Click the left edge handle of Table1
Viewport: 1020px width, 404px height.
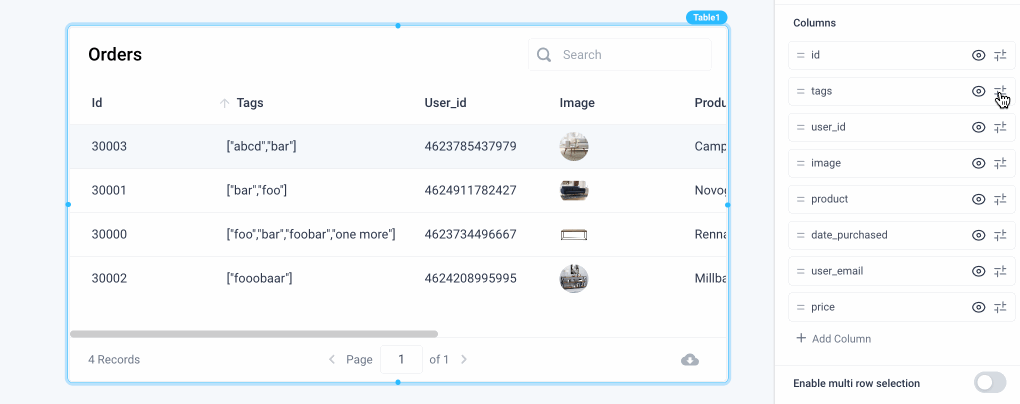point(68,204)
